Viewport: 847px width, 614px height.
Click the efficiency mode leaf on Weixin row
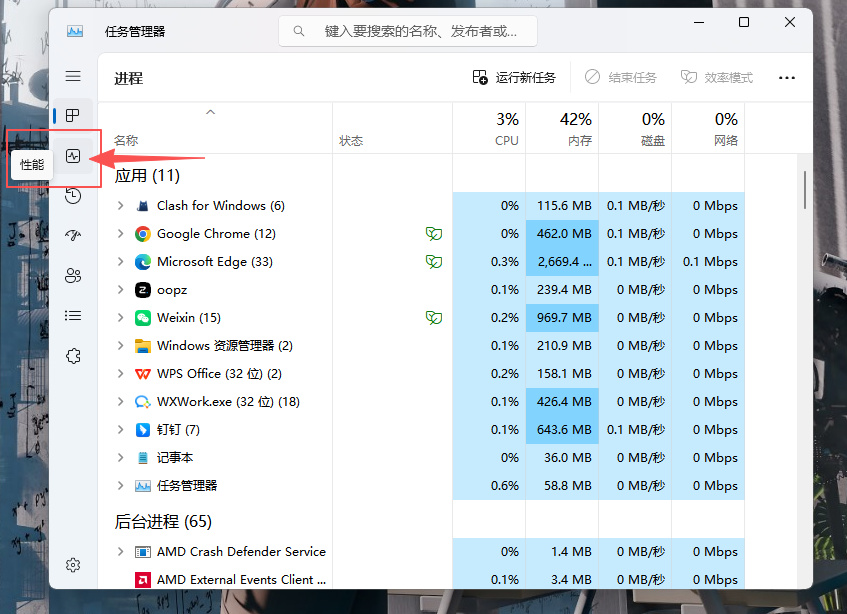434,318
